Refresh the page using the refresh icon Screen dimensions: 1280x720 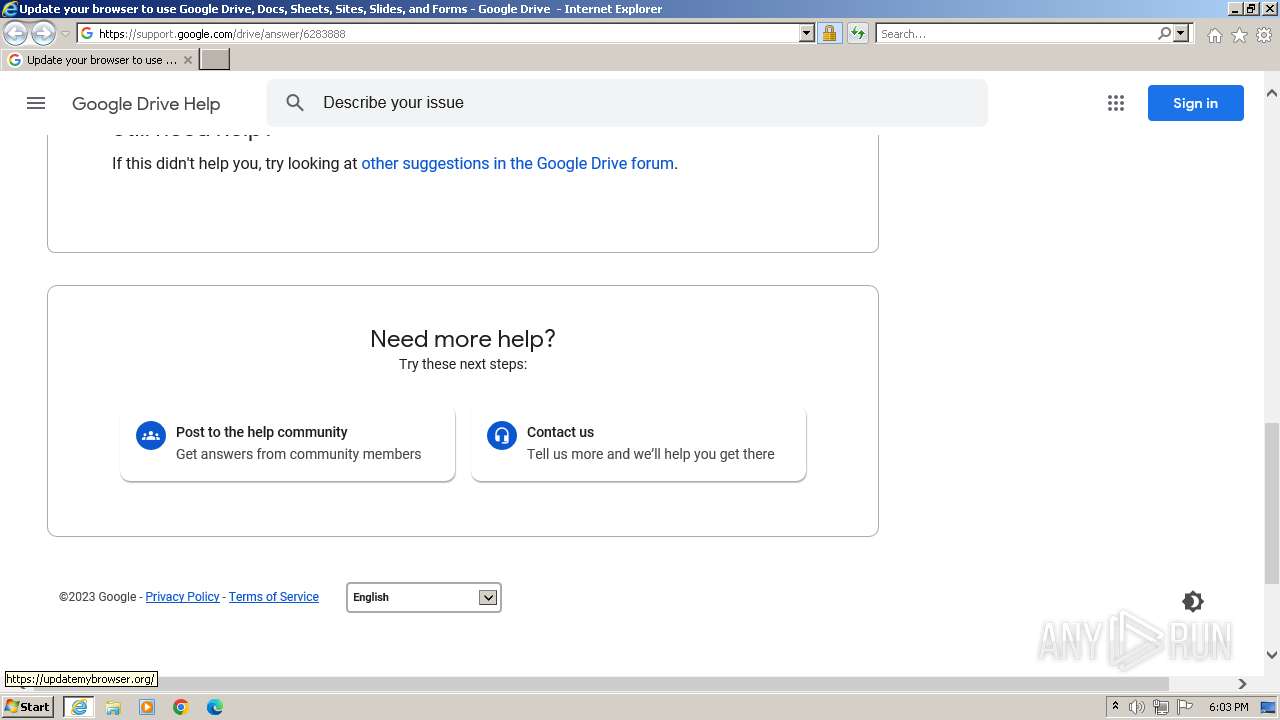click(857, 34)
